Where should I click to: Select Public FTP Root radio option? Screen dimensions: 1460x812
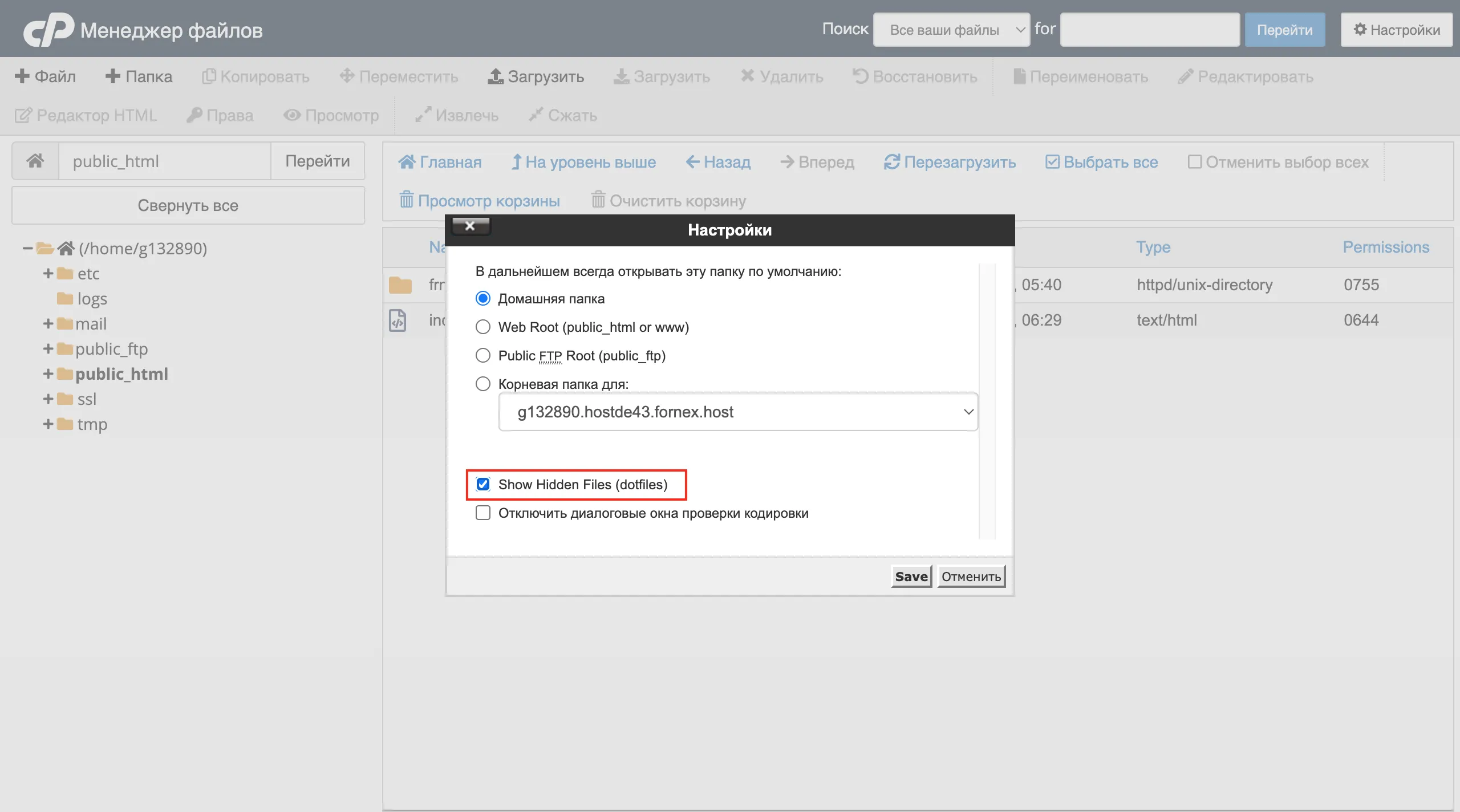[483, 356]
